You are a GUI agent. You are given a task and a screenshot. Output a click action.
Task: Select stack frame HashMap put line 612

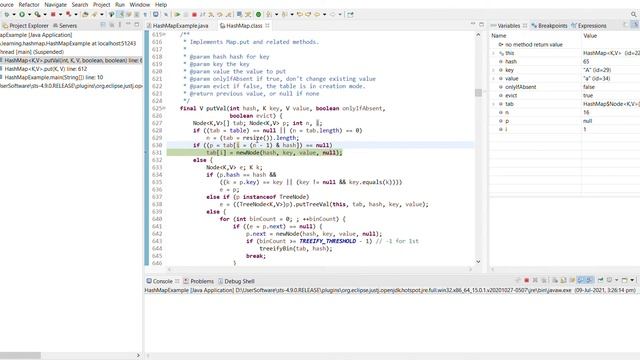coord(46,69)
